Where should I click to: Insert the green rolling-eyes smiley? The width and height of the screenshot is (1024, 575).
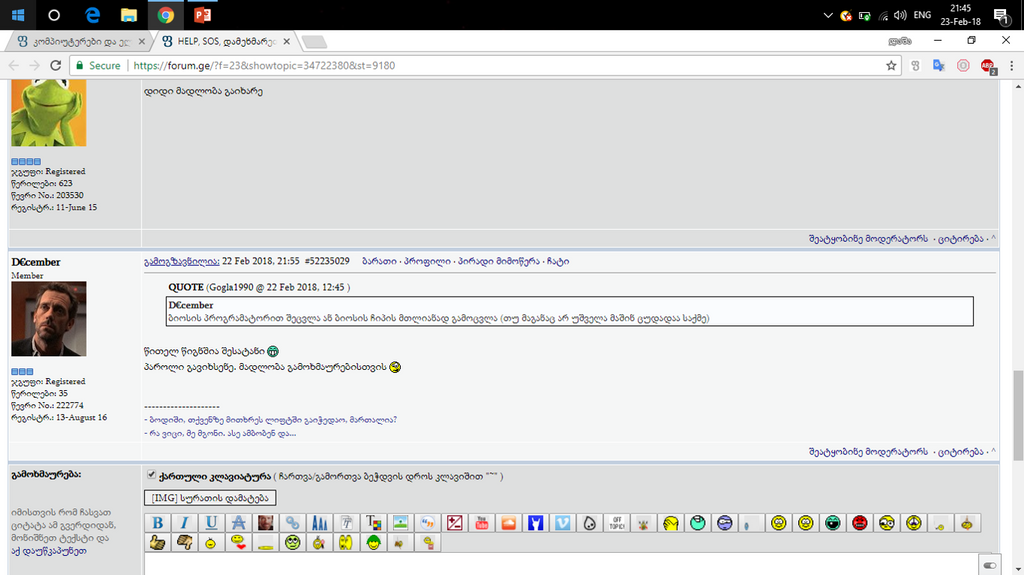pyautogui.click(x=293, y=542)
